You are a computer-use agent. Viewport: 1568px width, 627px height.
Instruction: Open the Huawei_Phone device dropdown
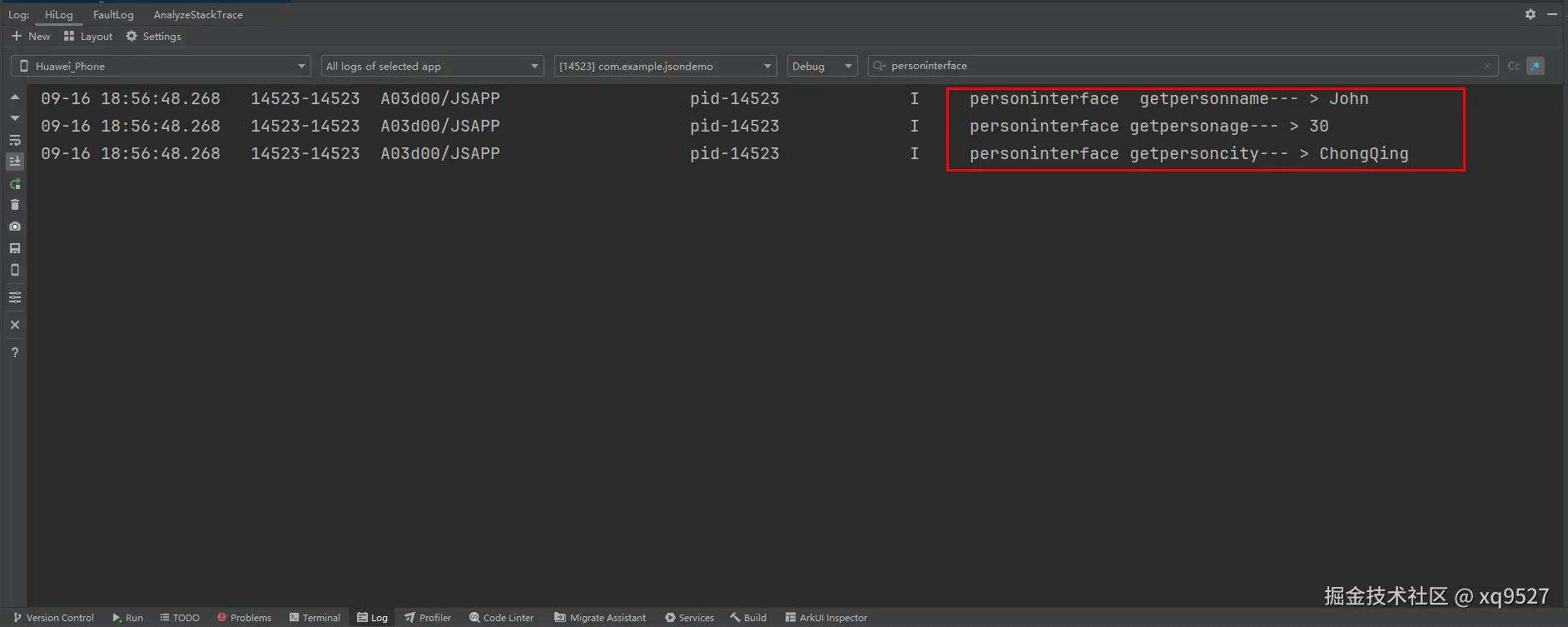point(161,66)
